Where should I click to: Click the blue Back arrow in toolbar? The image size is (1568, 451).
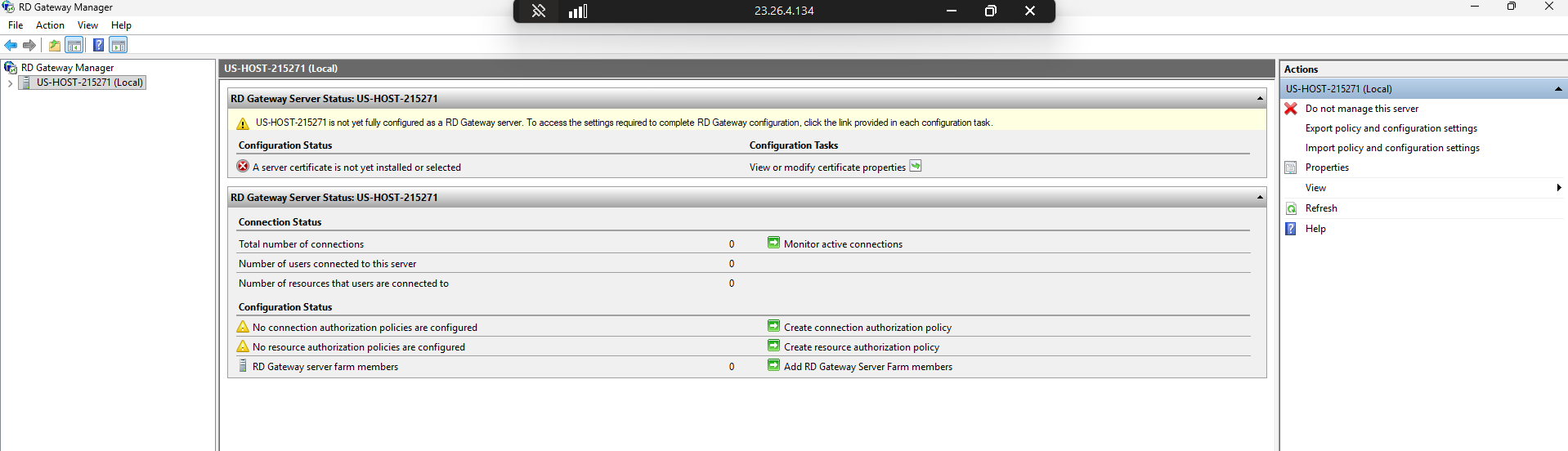click(11, 45)
